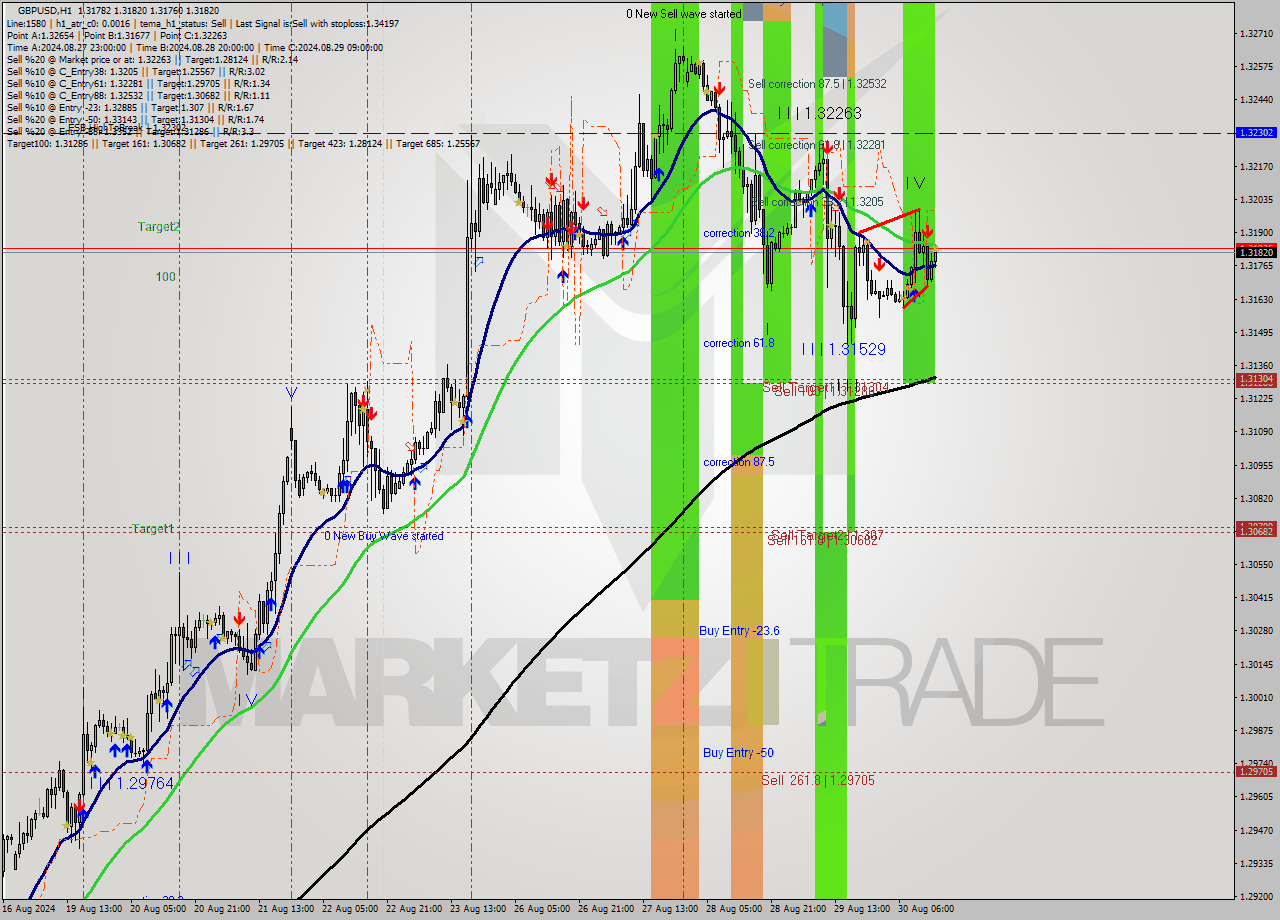Select the 'I I I 1.32263' wave label
This screenshot has width=1280, height=920.
[819, 114]
